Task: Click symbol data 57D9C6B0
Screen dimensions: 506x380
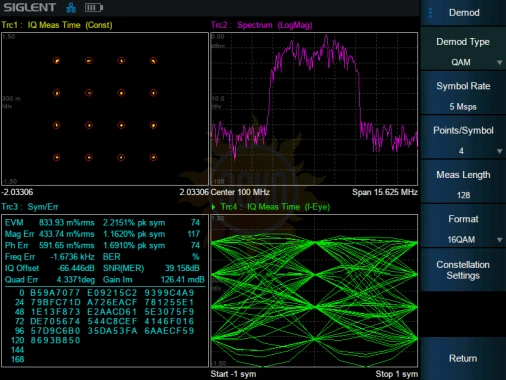Action: (x=55, y=331)
